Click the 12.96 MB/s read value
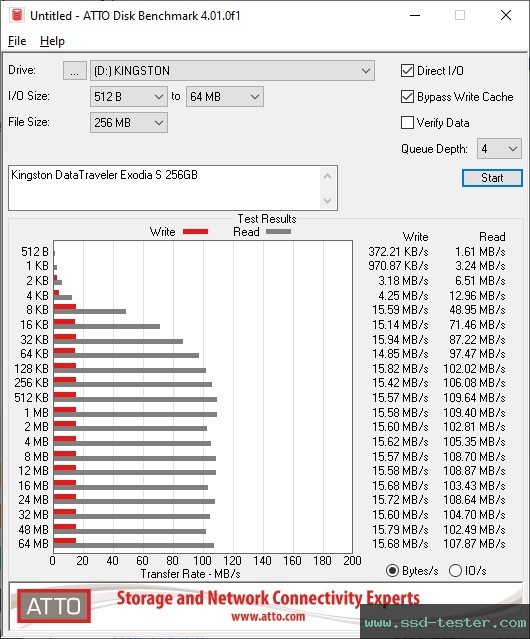The width and height of the screenshot is (530, 639). click(477, 296)
